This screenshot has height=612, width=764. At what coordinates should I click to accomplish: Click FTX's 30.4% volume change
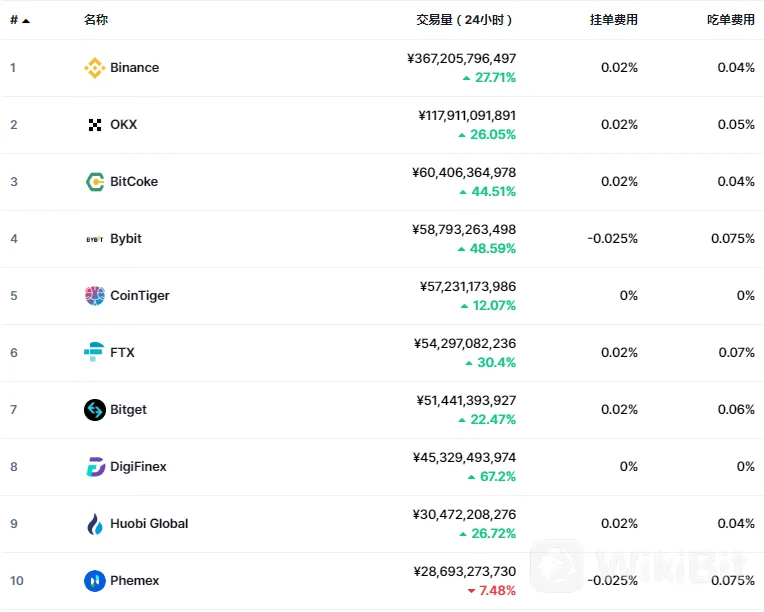pos(496,363)
